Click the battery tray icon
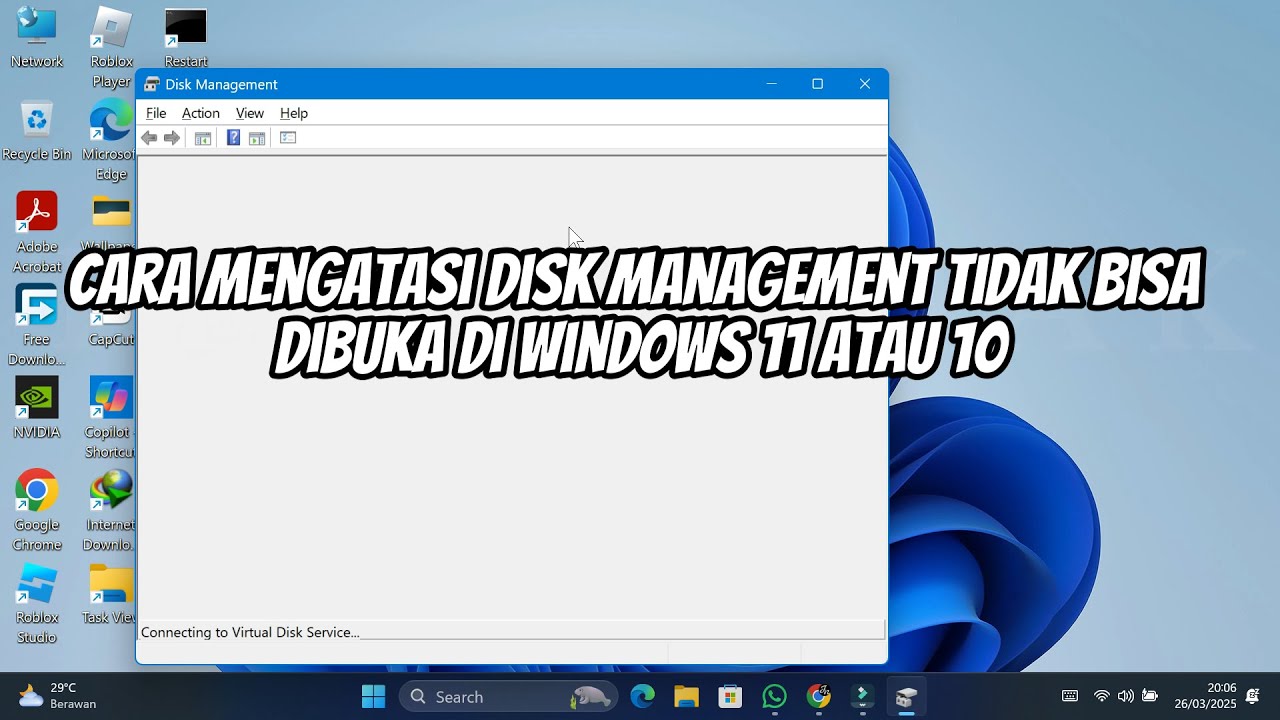1280x720 pixels. pyautogui.click(x=1150, y=696)
